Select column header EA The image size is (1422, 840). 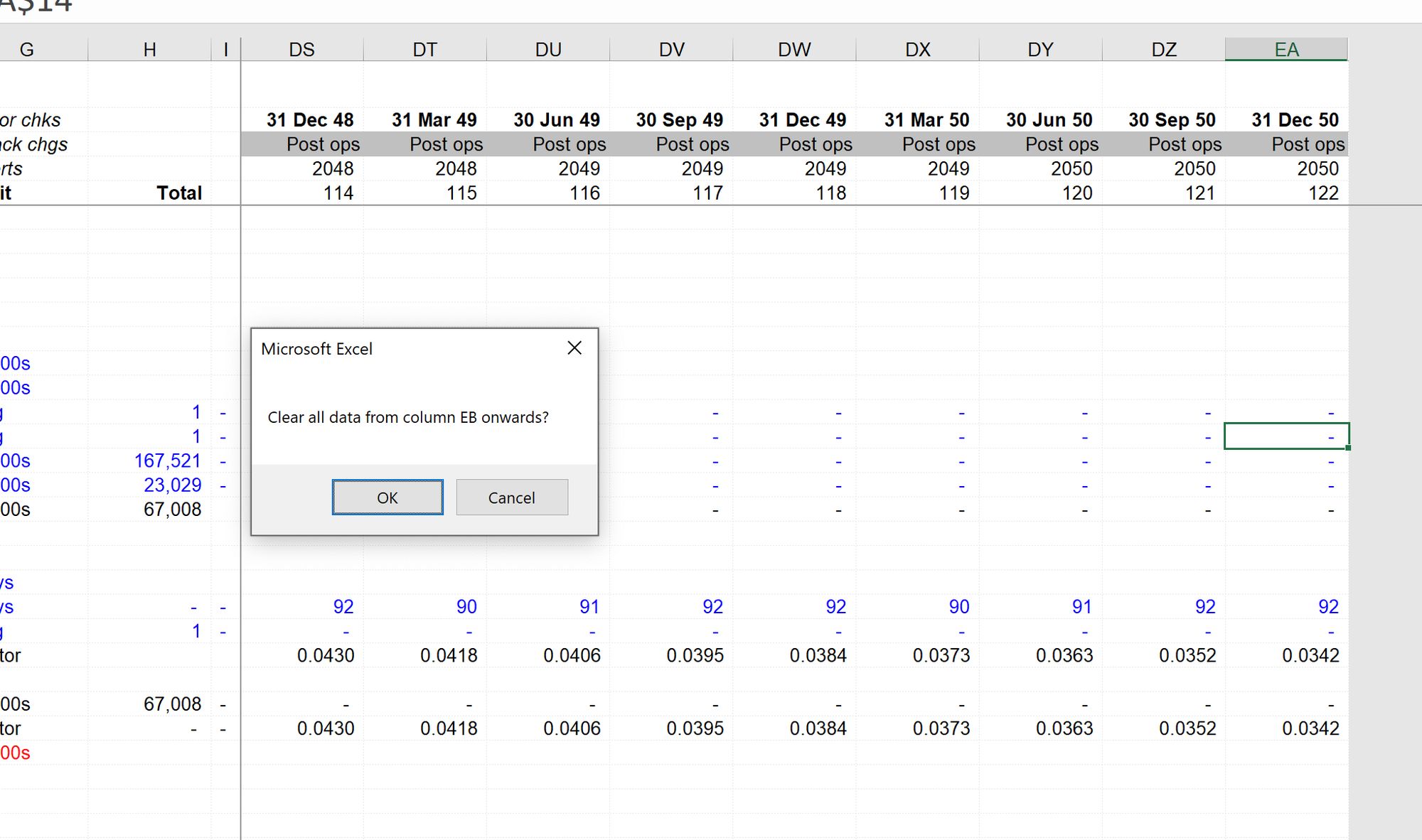(x=1286, y=50)
